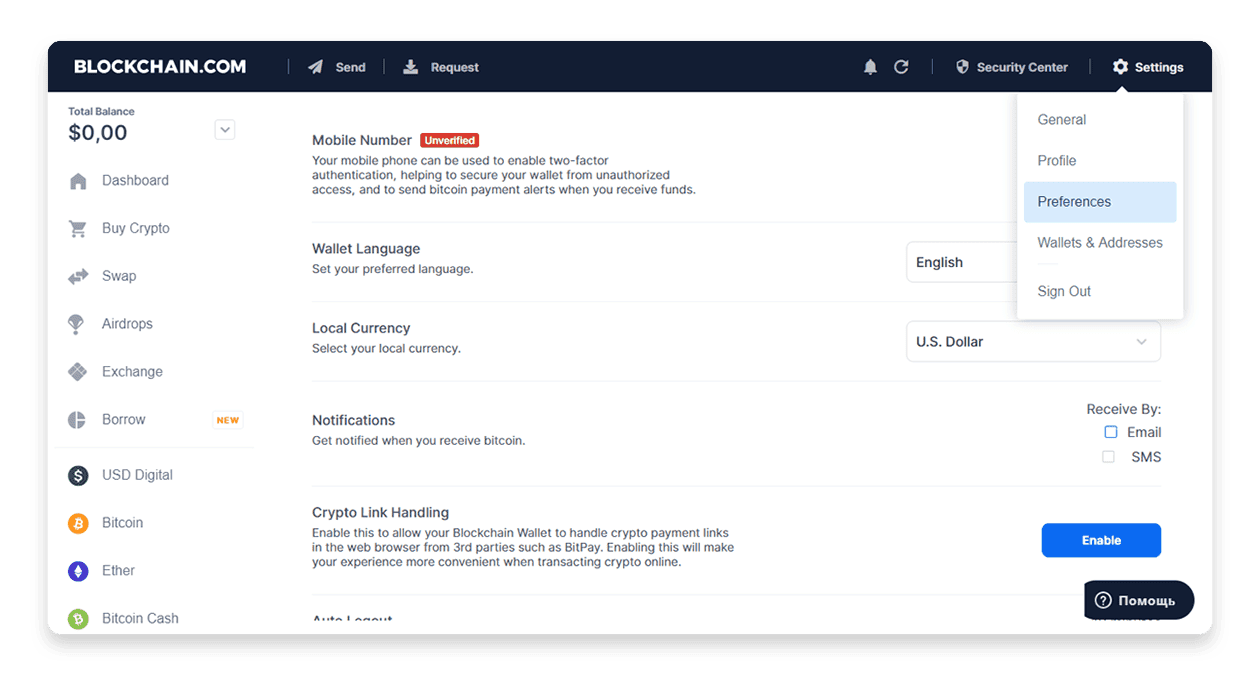Screen dimensions: 1260x675
Task: Open the Bitcoin Cash wallet label
Action: pyautogui.click(x=140, y=619)
